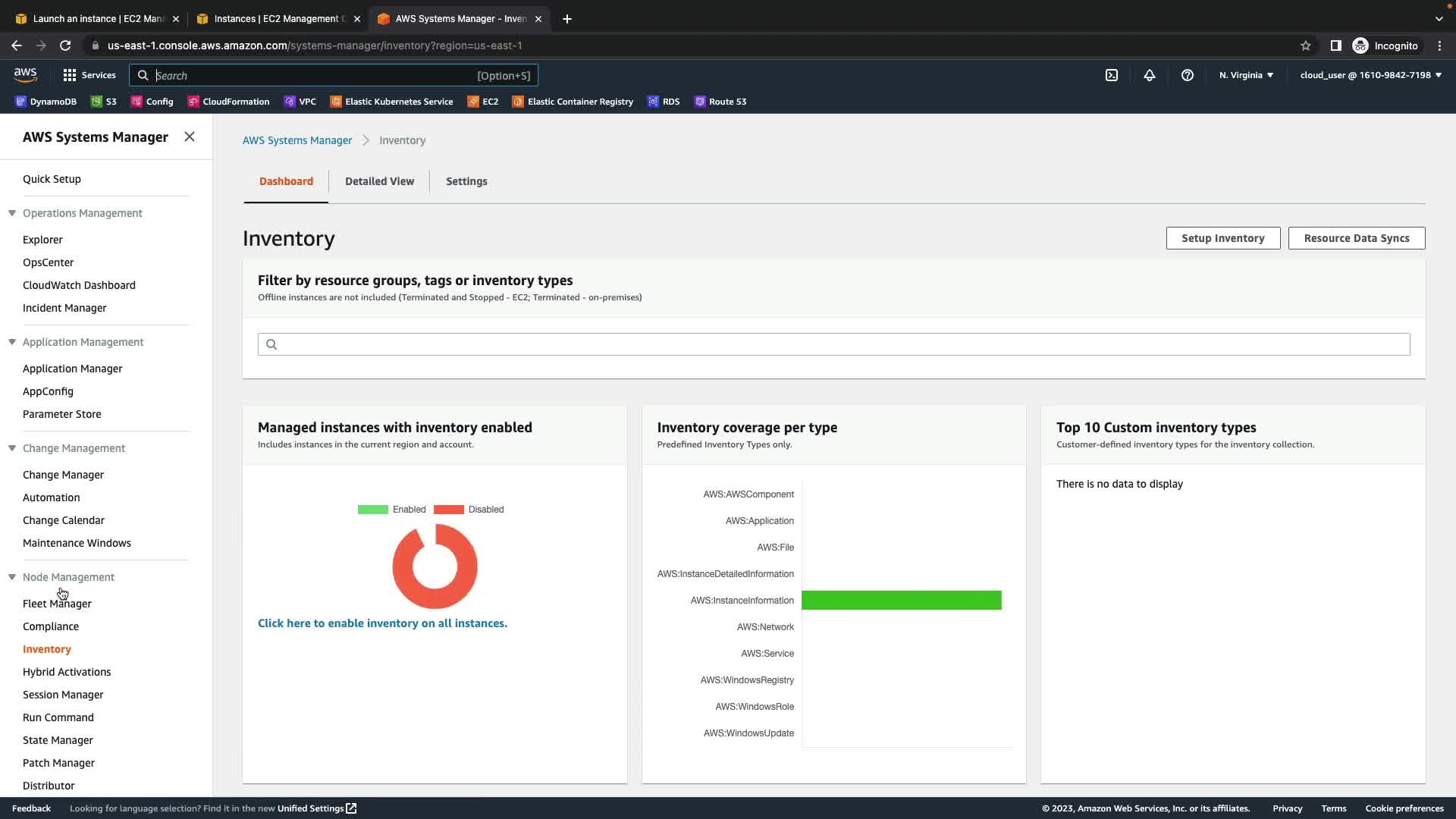Viewport: 1456px width, 819px height.
Task: Open the N. Virginia region dropdown
Action: click(x=1246, y=75)
